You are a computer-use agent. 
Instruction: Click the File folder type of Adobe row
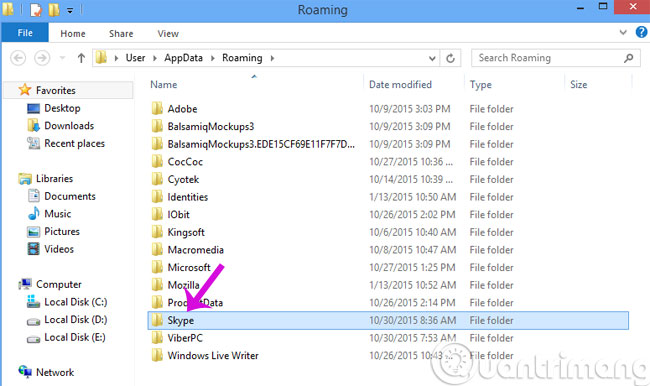(x=491, y=109)
